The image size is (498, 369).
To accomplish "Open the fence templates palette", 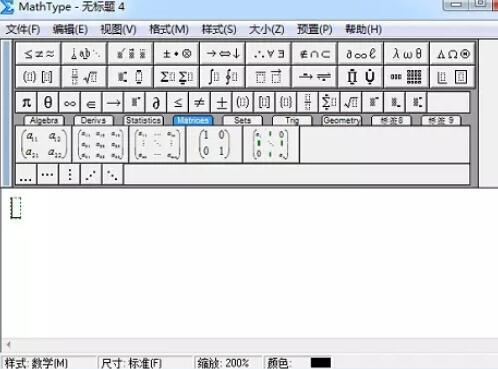I will [x=38, y=77].
